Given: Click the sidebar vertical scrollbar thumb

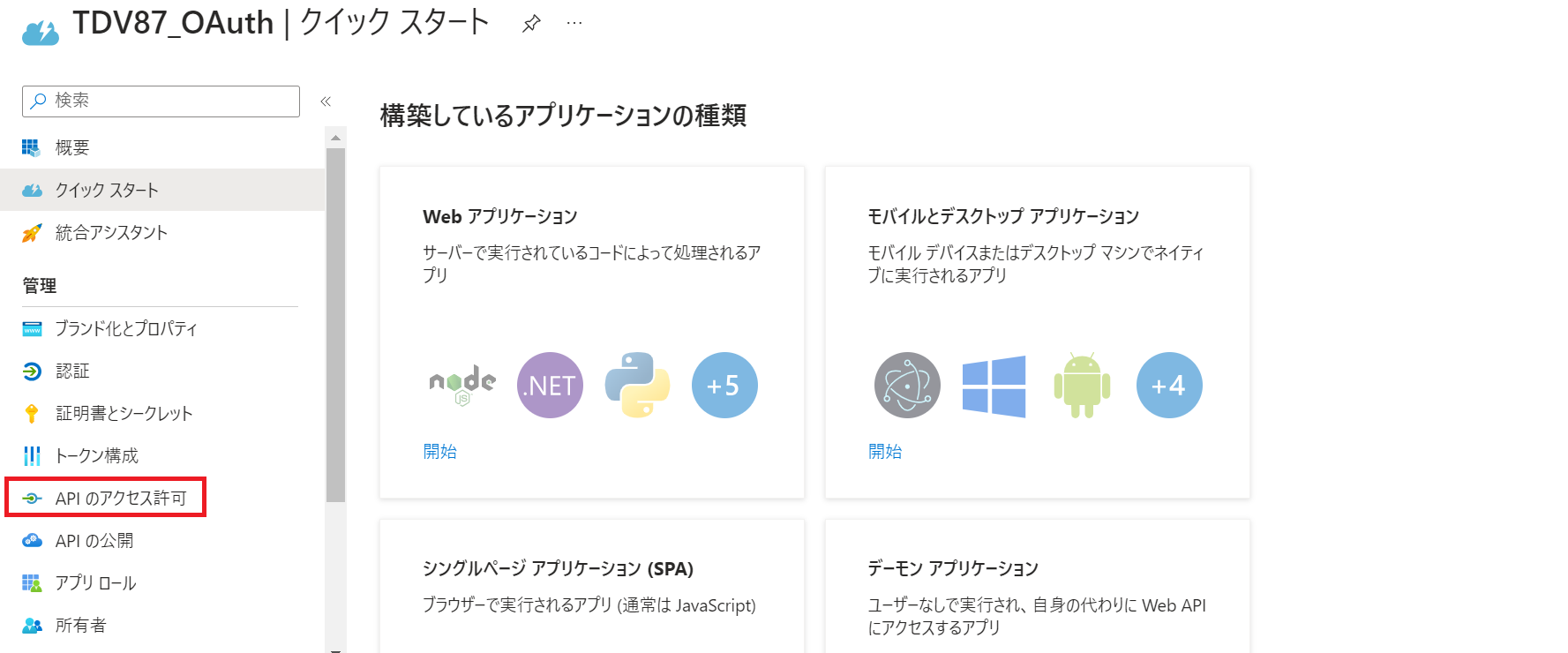Looking at the screenshot, I should 335,325.
